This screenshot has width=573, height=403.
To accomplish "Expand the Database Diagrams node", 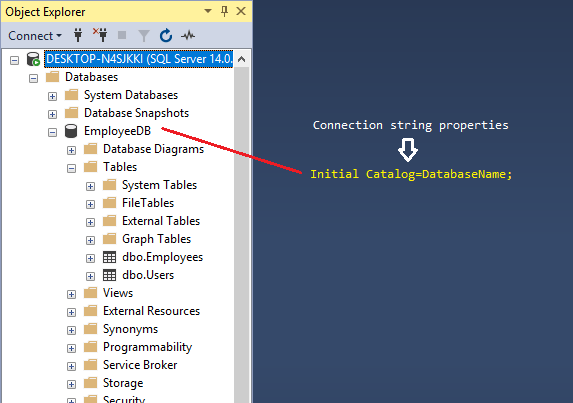I will [72, 150].
